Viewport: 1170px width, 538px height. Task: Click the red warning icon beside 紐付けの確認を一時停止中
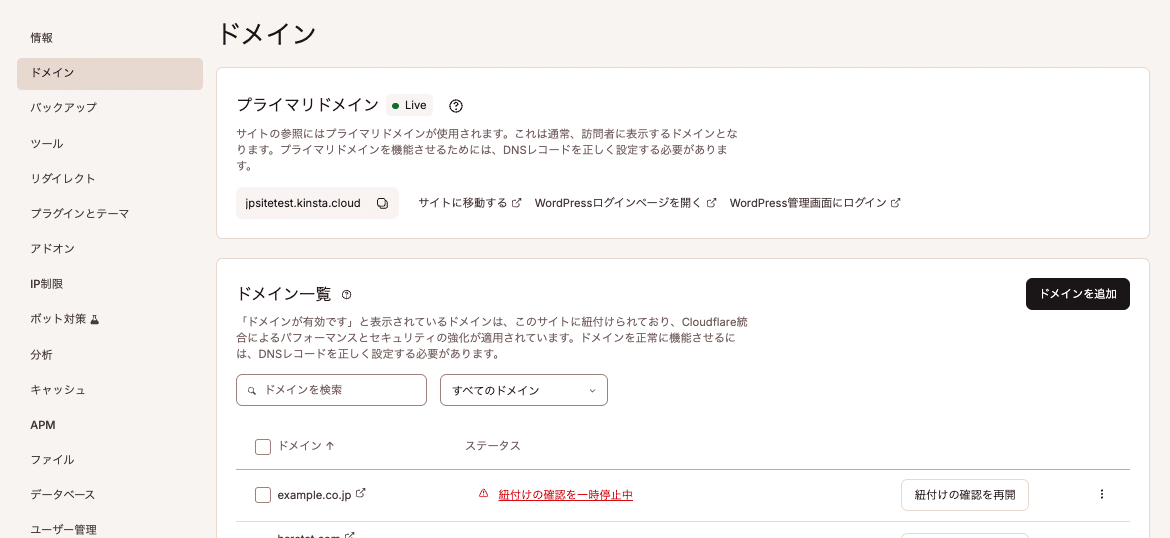click(484, 494)
